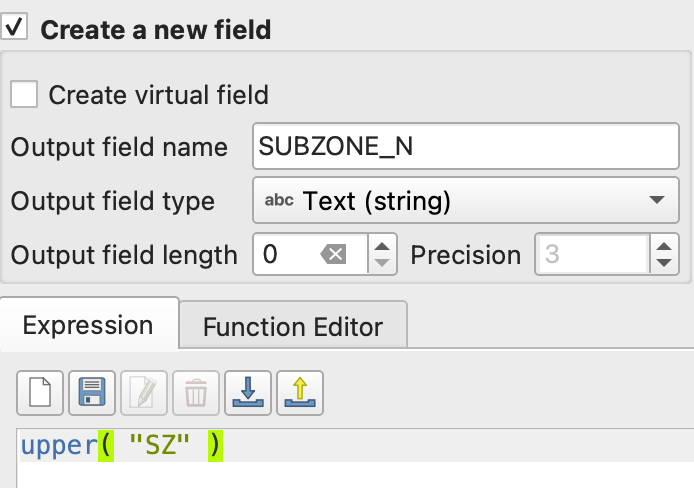Click the save expression floppy disk icon
Screen dimensions: 694x488
91,392
